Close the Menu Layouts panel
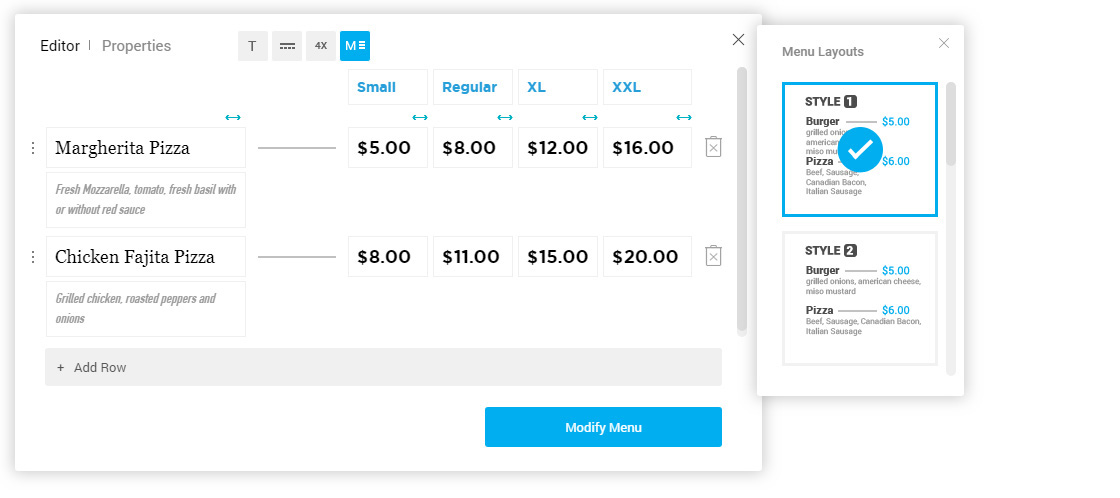 point(944,43)
